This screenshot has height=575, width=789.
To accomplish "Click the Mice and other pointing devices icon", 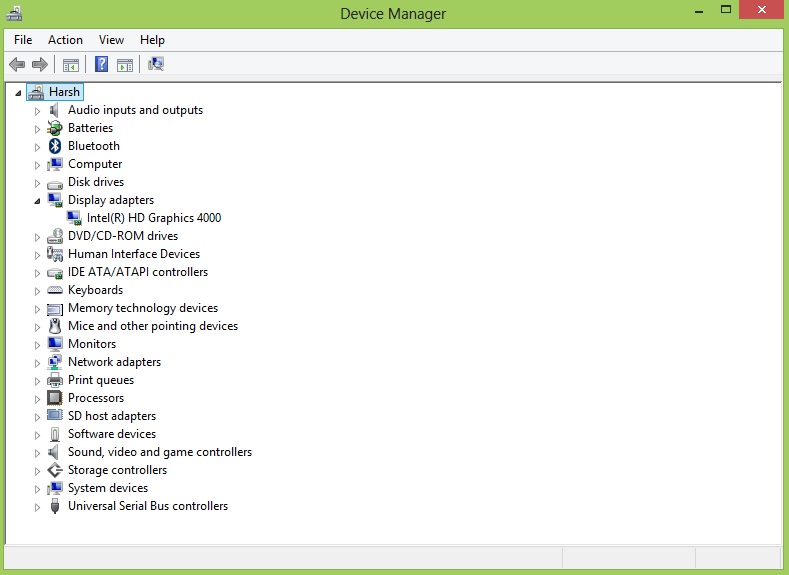I will 55,326.
